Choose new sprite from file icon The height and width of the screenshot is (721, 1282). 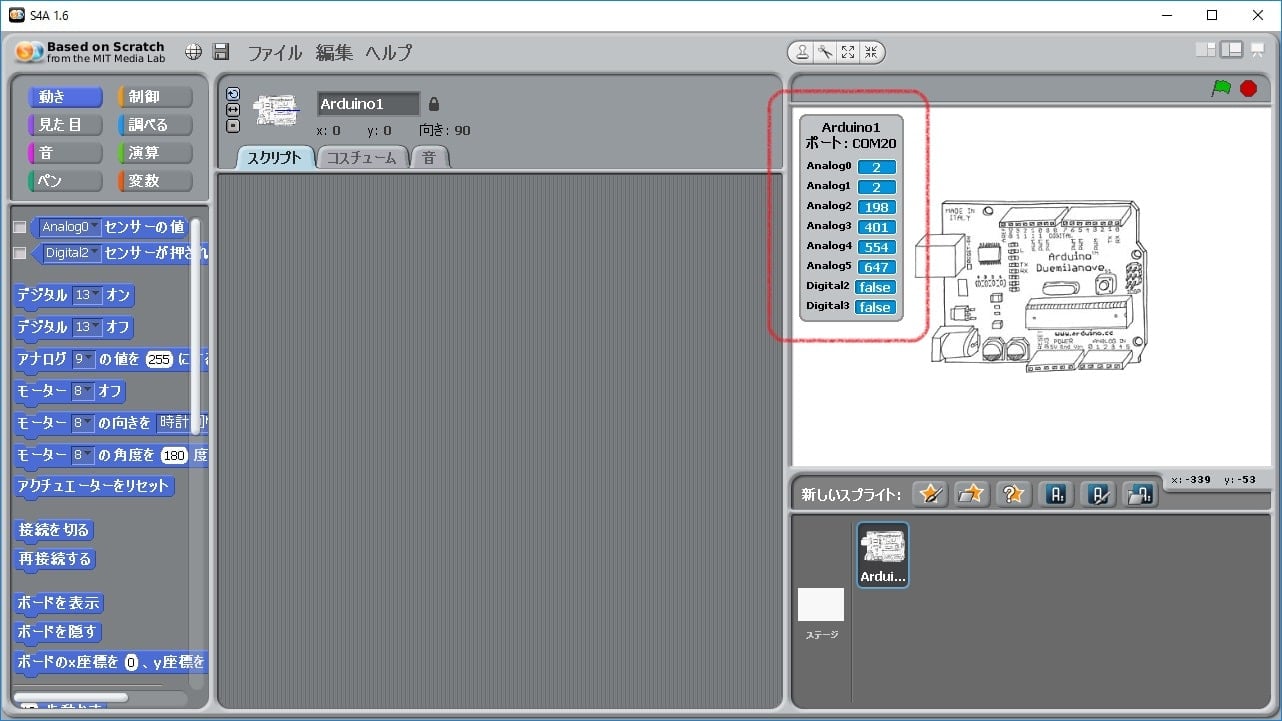coord(971,494)
